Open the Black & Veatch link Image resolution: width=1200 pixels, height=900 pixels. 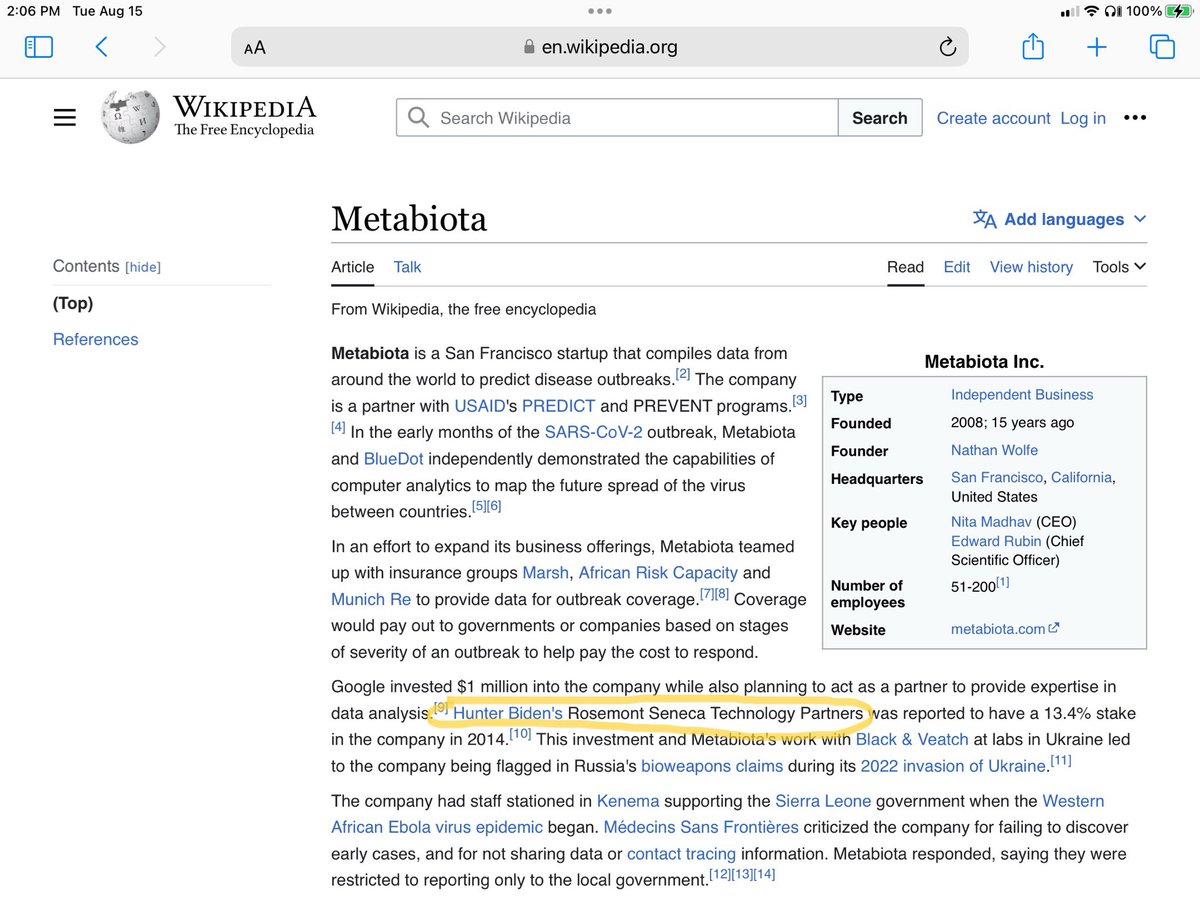(x=912, y=740)
